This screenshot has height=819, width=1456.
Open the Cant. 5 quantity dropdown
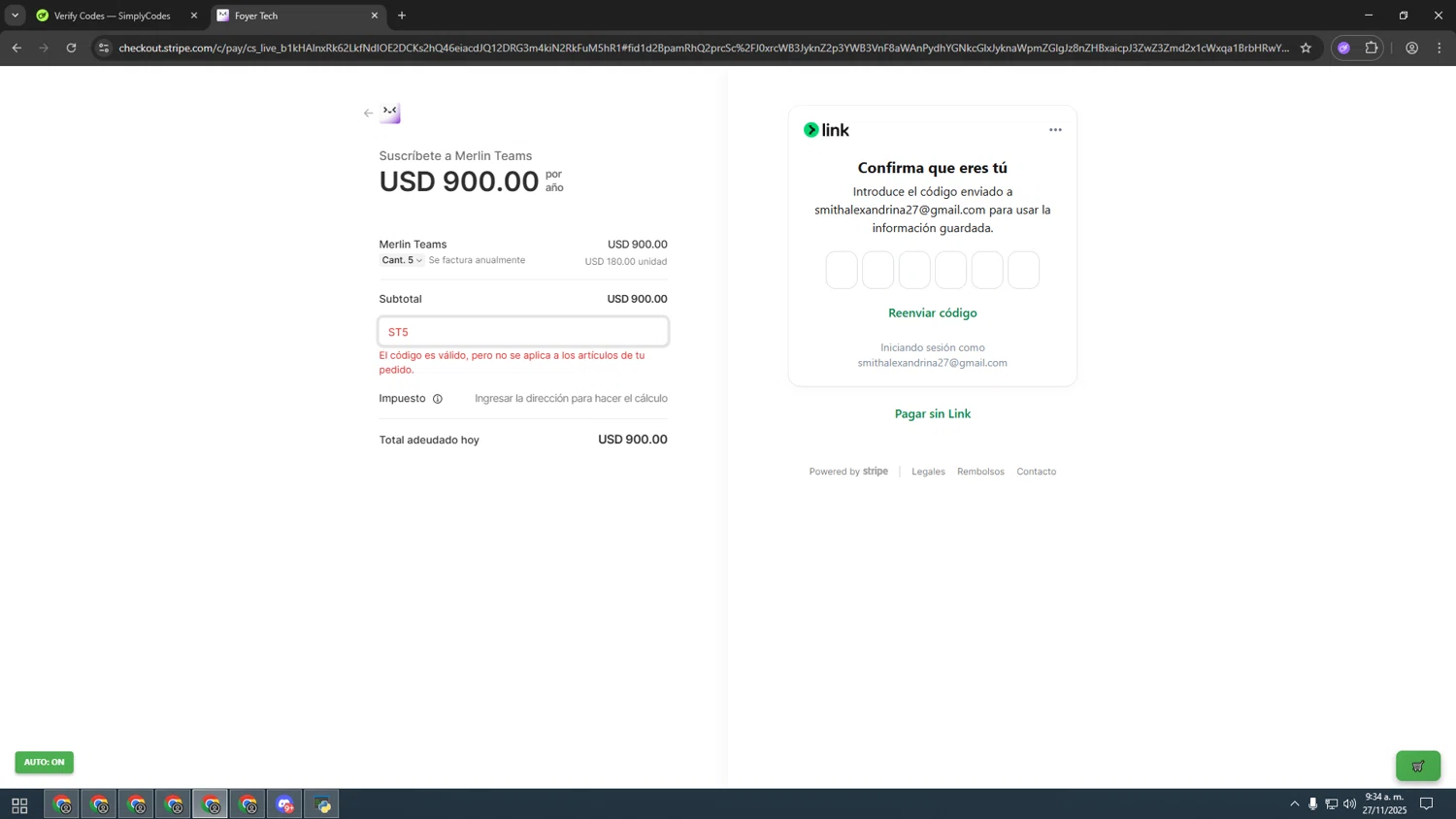402,260
